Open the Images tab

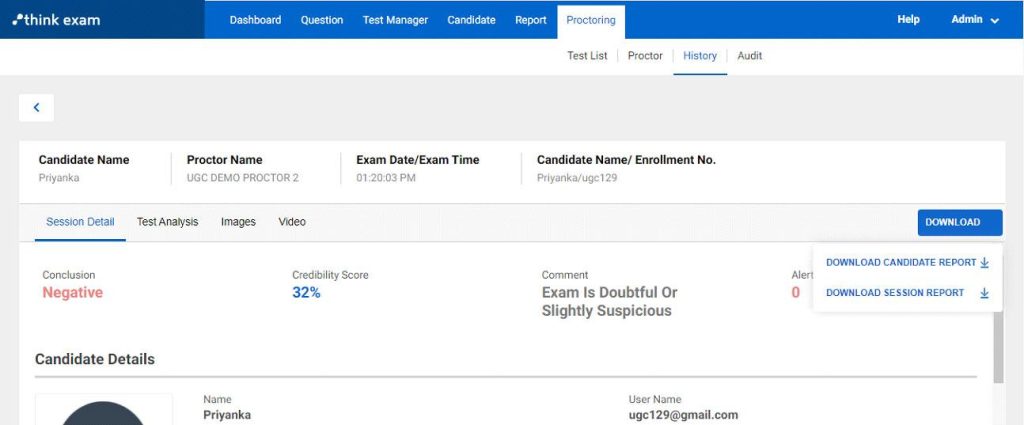pos(238,222)
